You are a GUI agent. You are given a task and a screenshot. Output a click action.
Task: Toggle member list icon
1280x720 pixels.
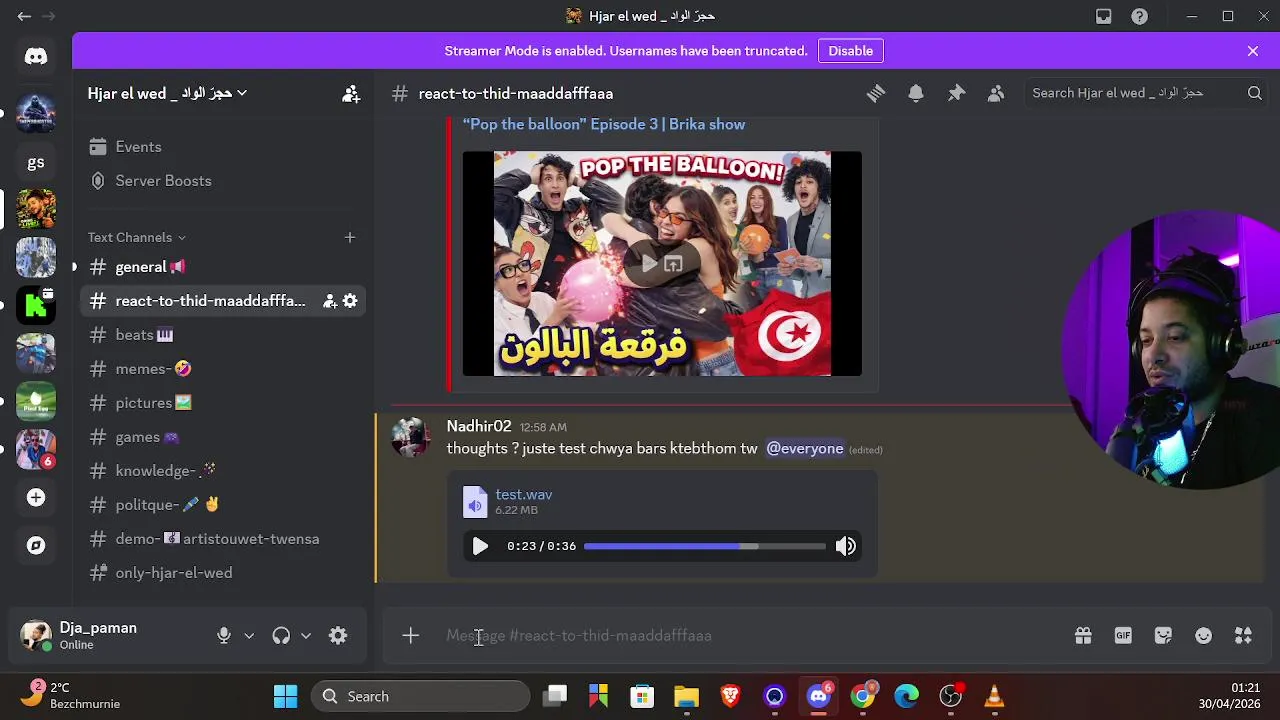tap(996, 93)
